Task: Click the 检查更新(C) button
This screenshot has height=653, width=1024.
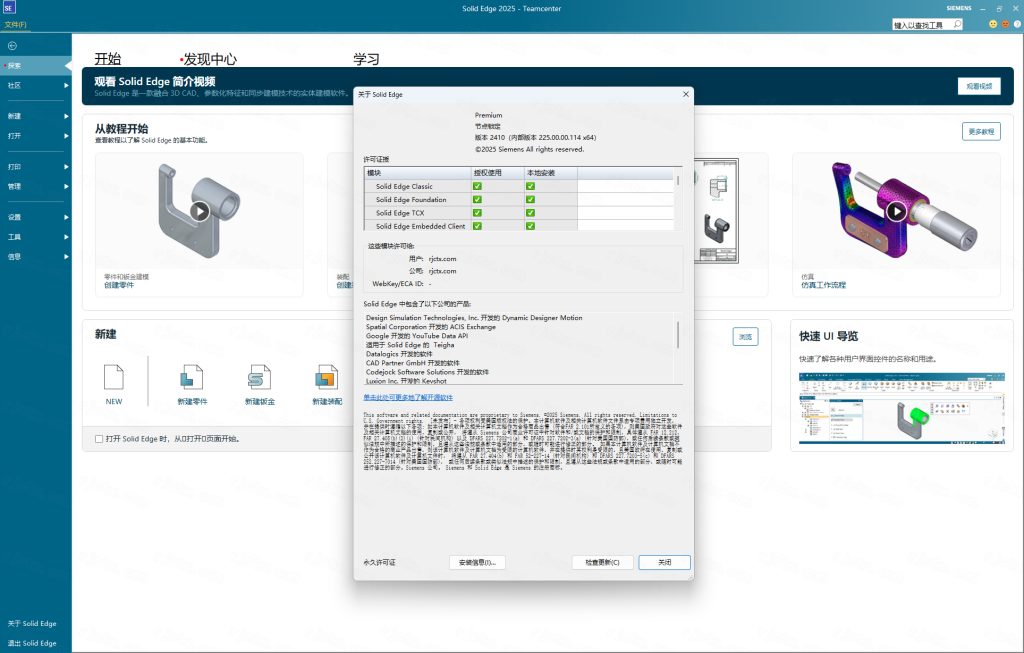Action: pyautogui.click(x=602, y=562)
